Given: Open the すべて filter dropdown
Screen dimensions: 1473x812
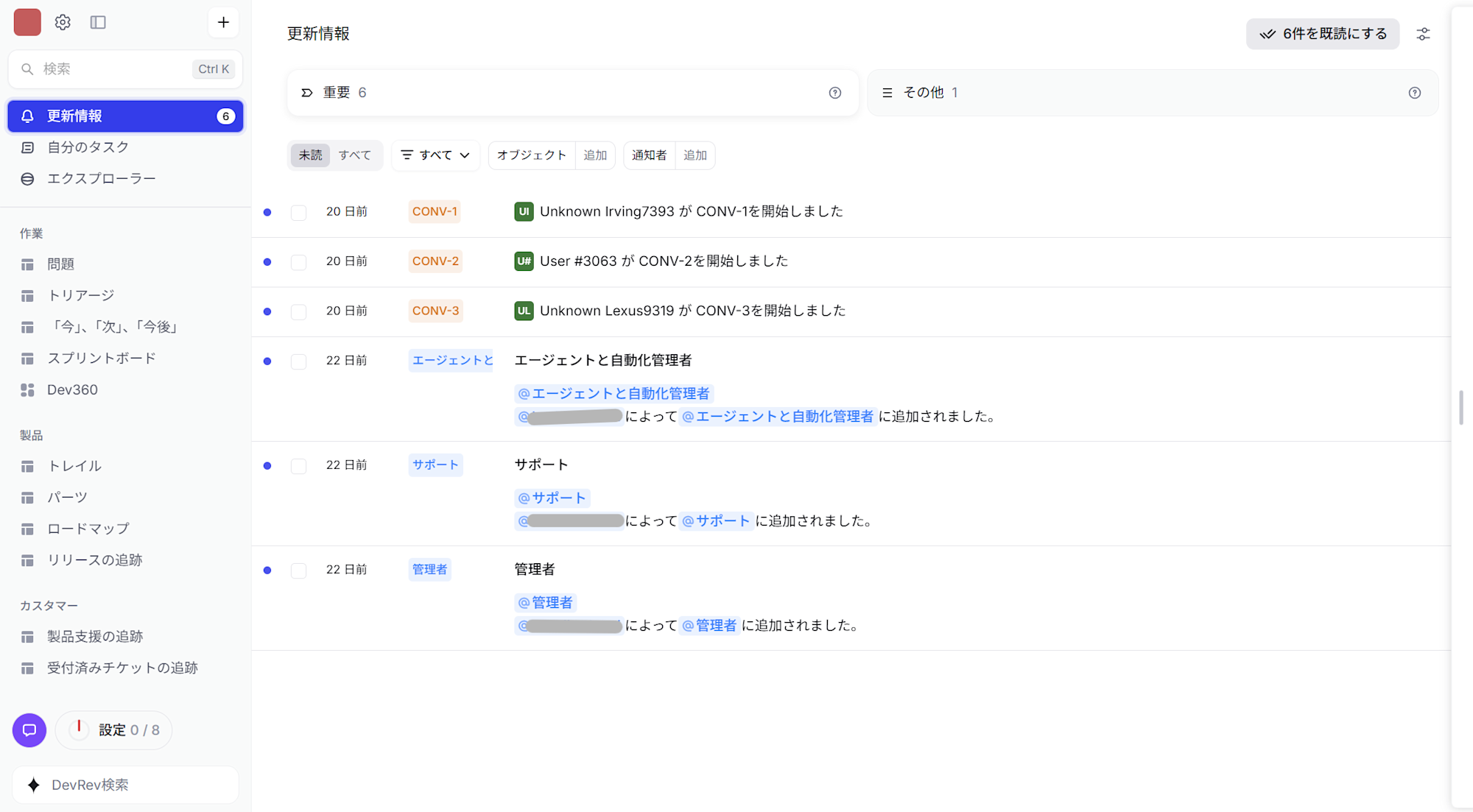Looking at the screenshot, I should [435, 155].
